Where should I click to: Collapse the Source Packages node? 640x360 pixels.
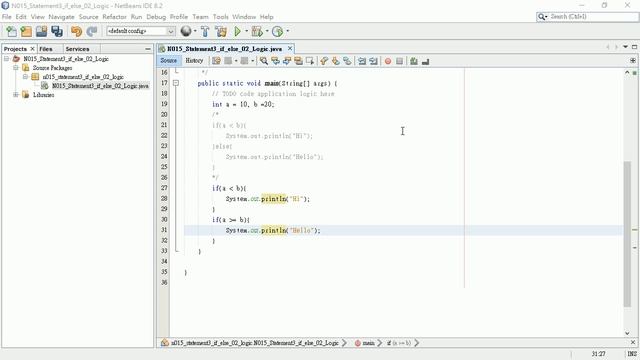(x=16, y=68)
